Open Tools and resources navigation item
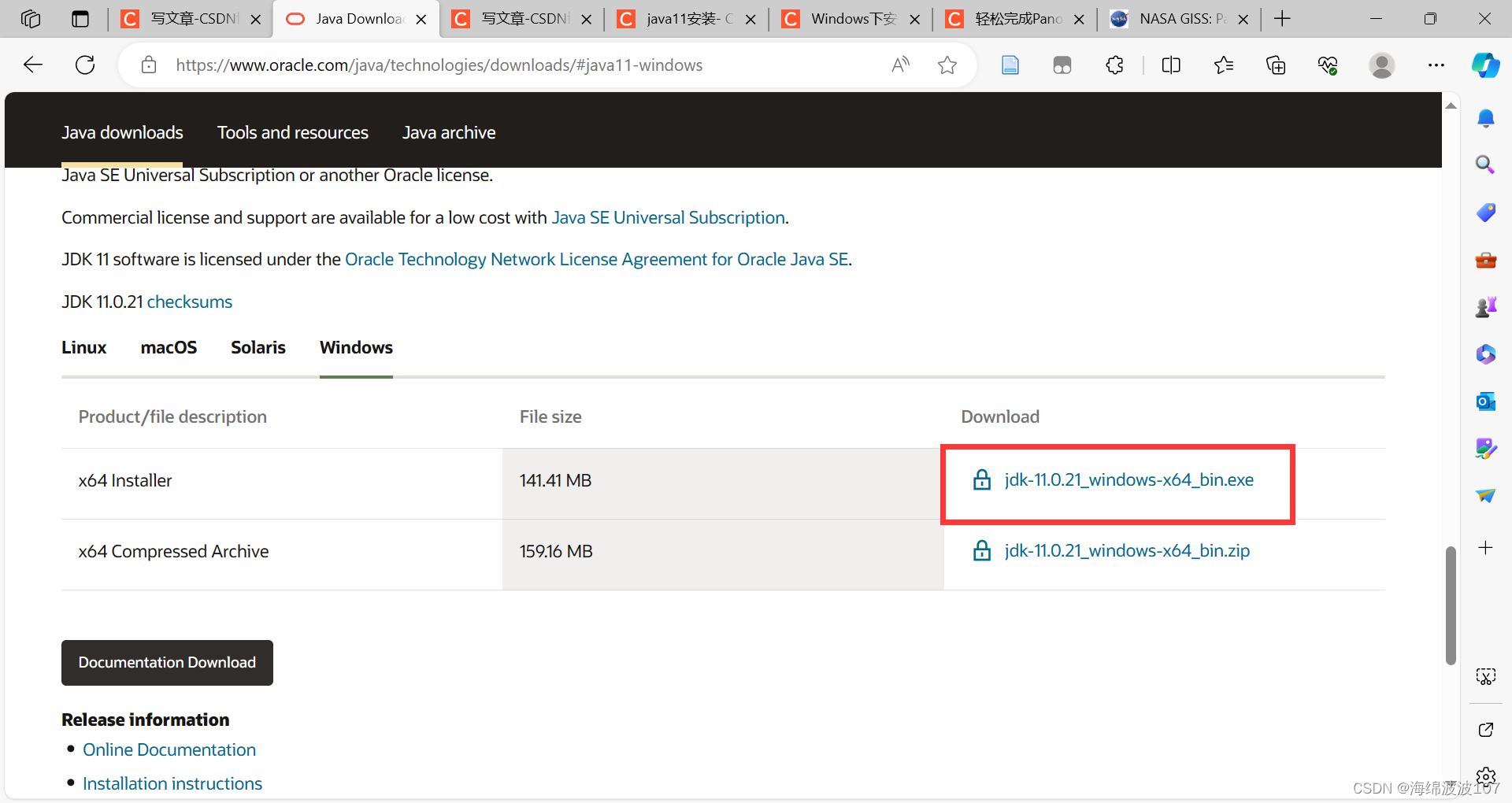 293,132
